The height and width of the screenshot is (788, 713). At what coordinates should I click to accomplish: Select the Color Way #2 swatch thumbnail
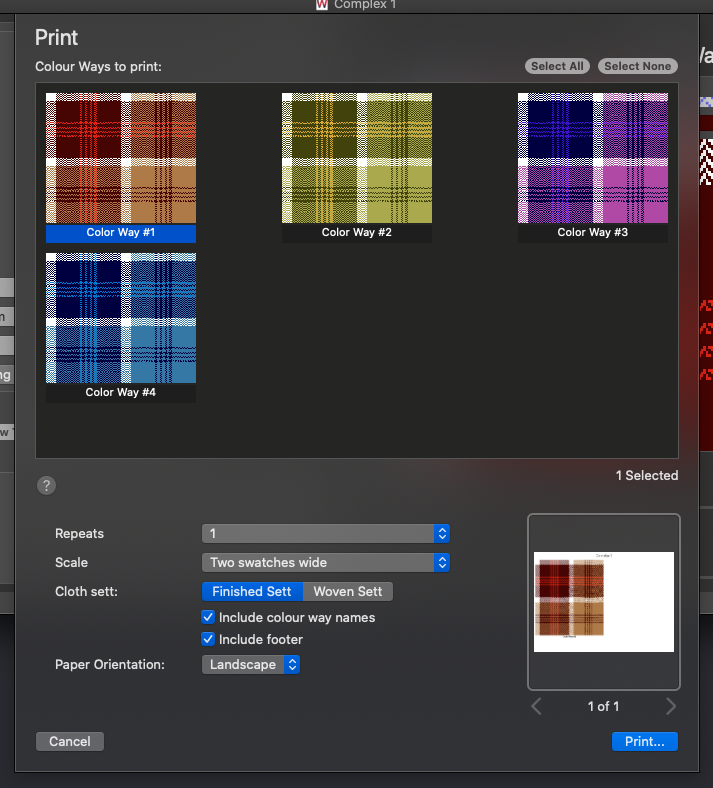[357, 158]
